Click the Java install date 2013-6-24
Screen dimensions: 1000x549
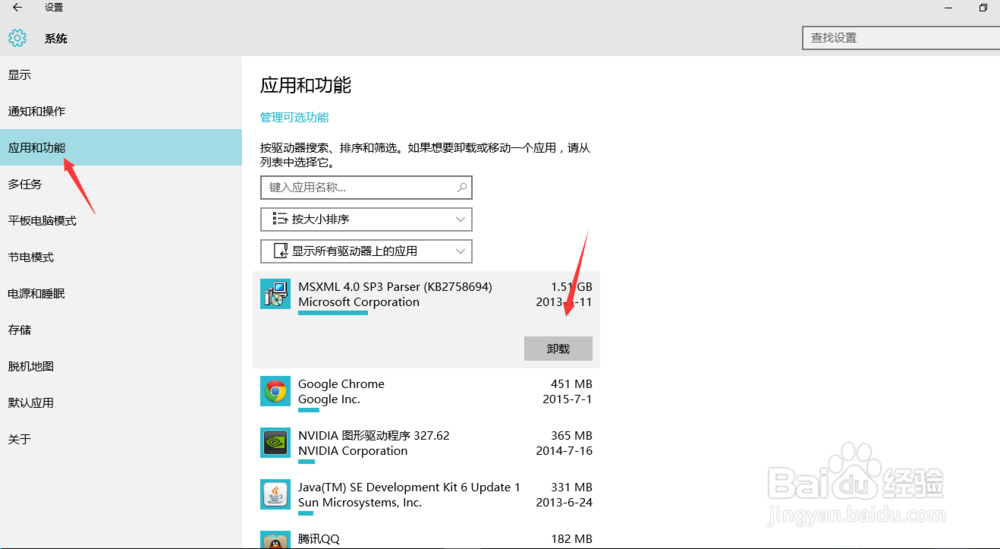point(564,502)
